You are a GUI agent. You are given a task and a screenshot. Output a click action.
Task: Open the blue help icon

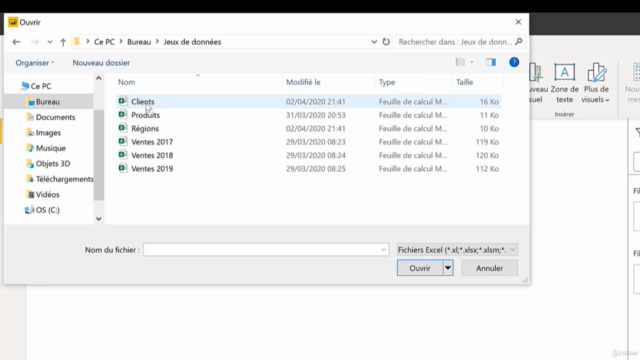(x=514, y=62)
